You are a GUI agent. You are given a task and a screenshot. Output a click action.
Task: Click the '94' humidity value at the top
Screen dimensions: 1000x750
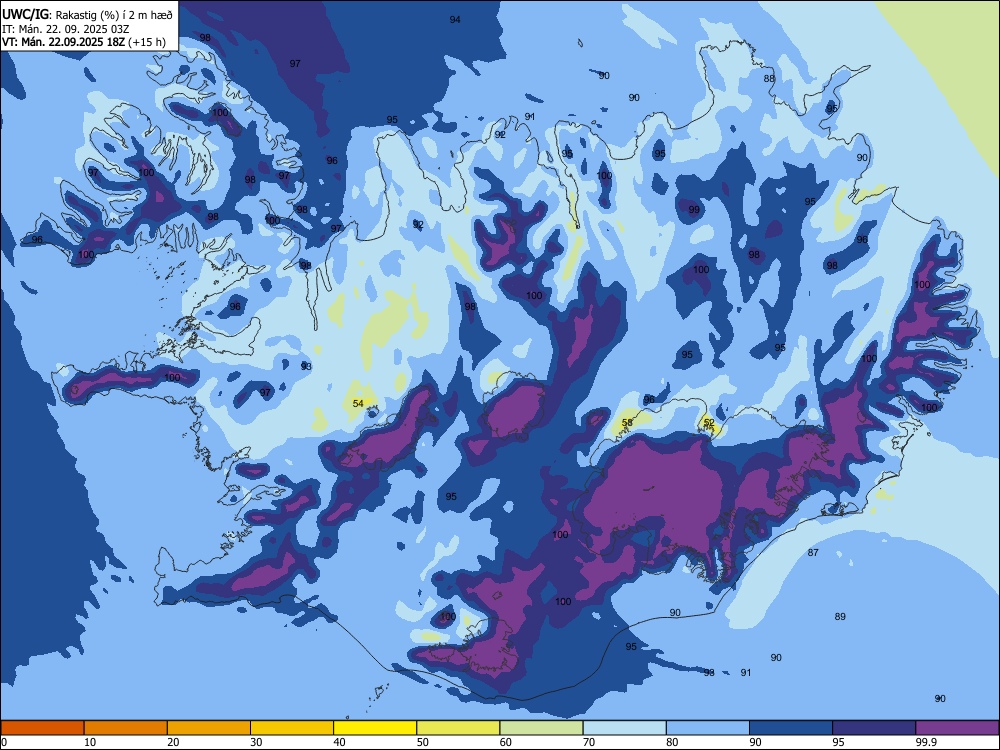(455, 20)
